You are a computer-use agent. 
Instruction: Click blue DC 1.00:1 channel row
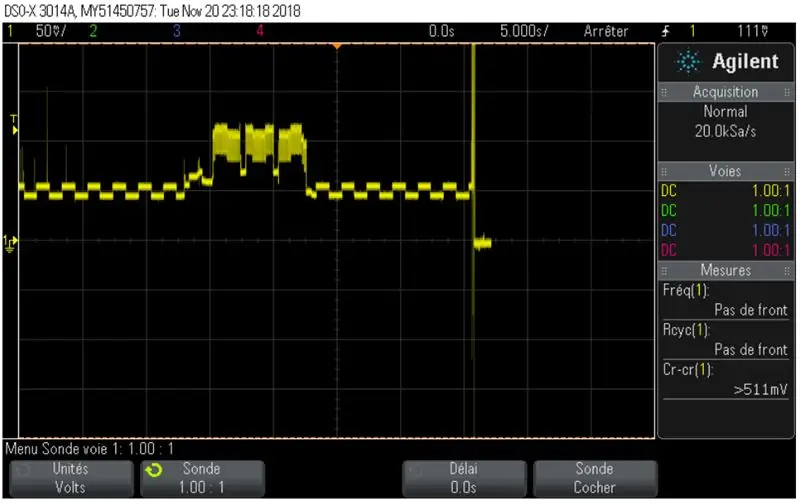725,230
